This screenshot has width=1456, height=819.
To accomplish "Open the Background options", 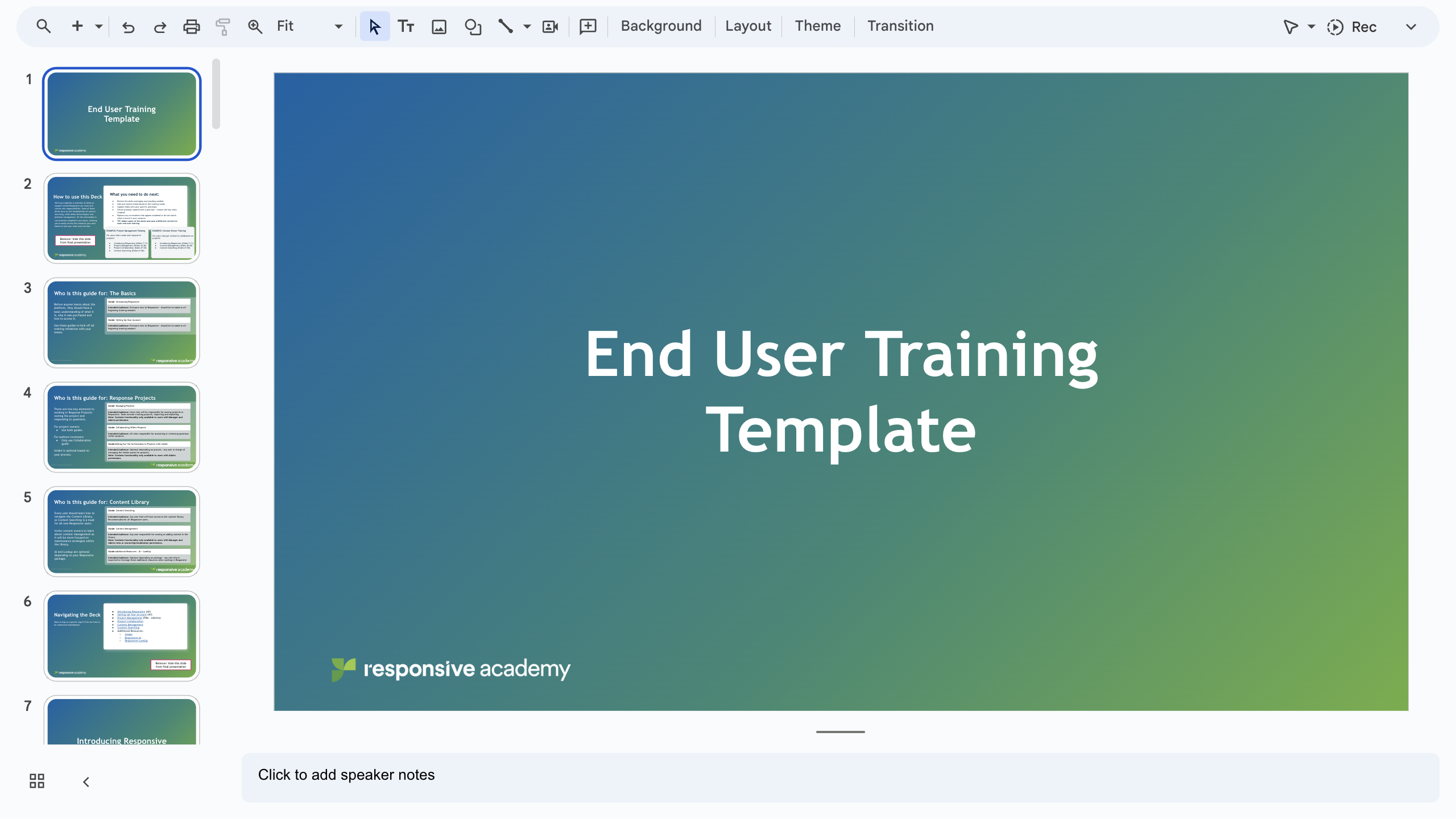I will [661, 26].
